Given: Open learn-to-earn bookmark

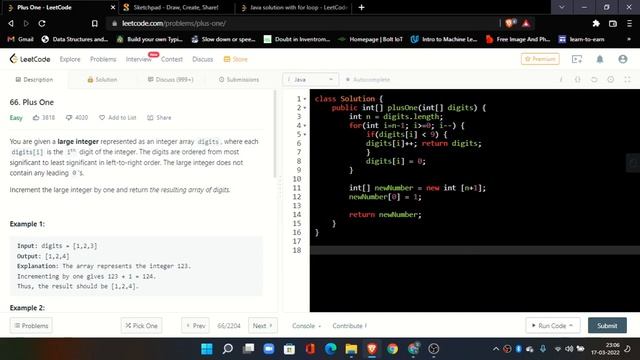Looking at the screenshot, I should coord(582,39).
